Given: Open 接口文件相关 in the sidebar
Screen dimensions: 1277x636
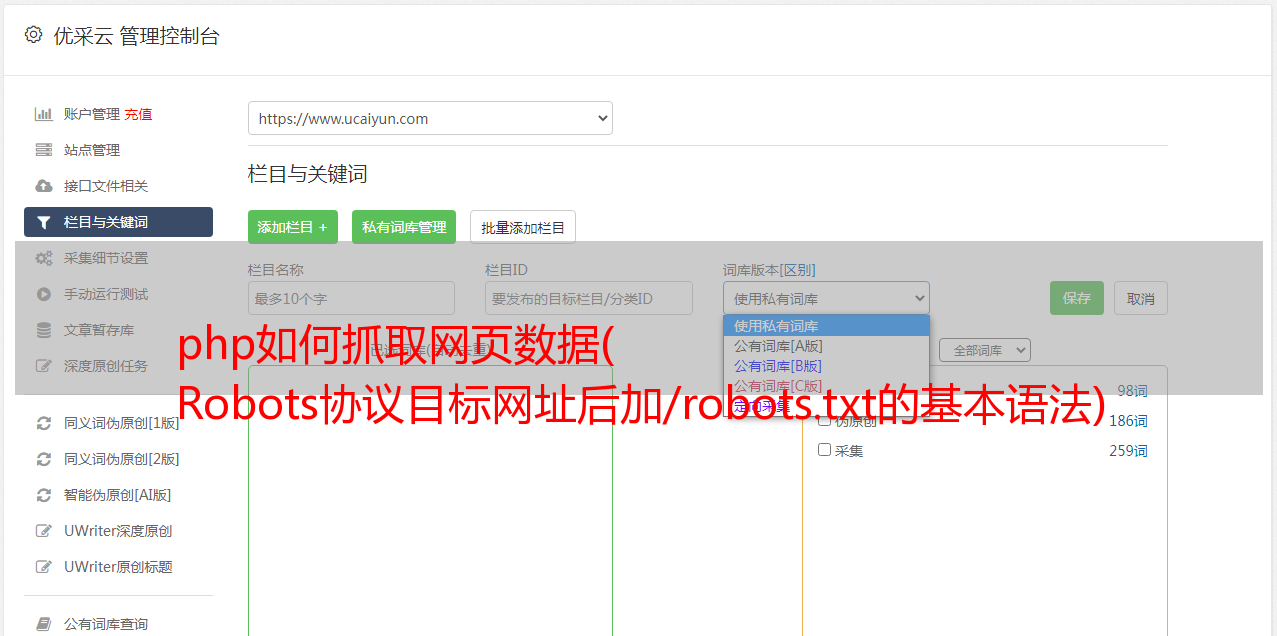Looking at the screenshot, I should [106, 186].
